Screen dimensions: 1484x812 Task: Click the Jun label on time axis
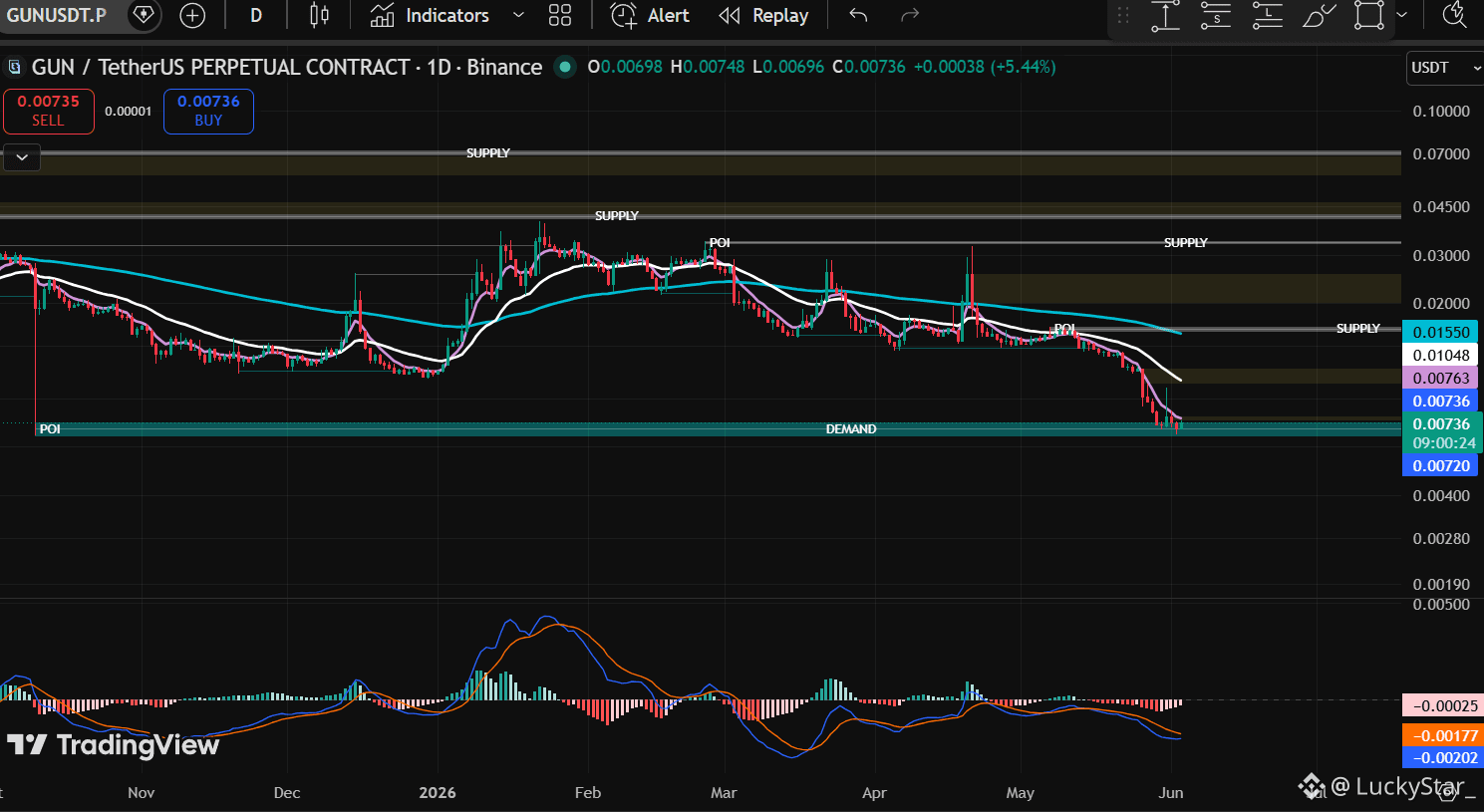tap(1171, 792)
